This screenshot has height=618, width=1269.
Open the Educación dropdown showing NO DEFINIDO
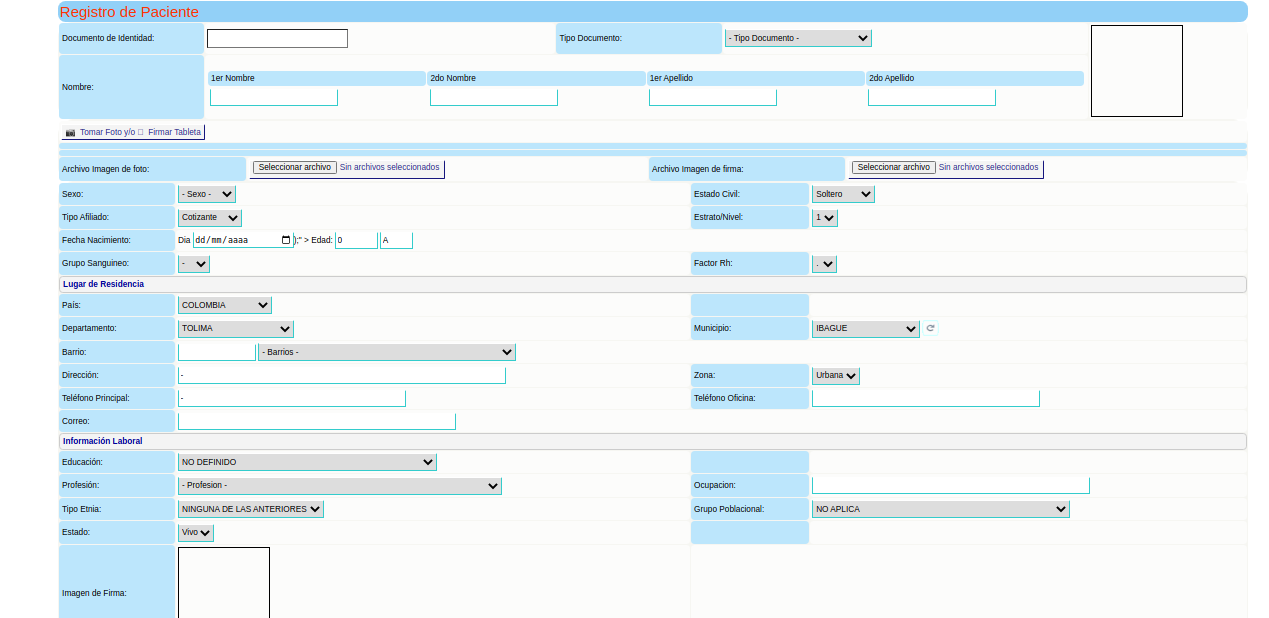point(306,462)
